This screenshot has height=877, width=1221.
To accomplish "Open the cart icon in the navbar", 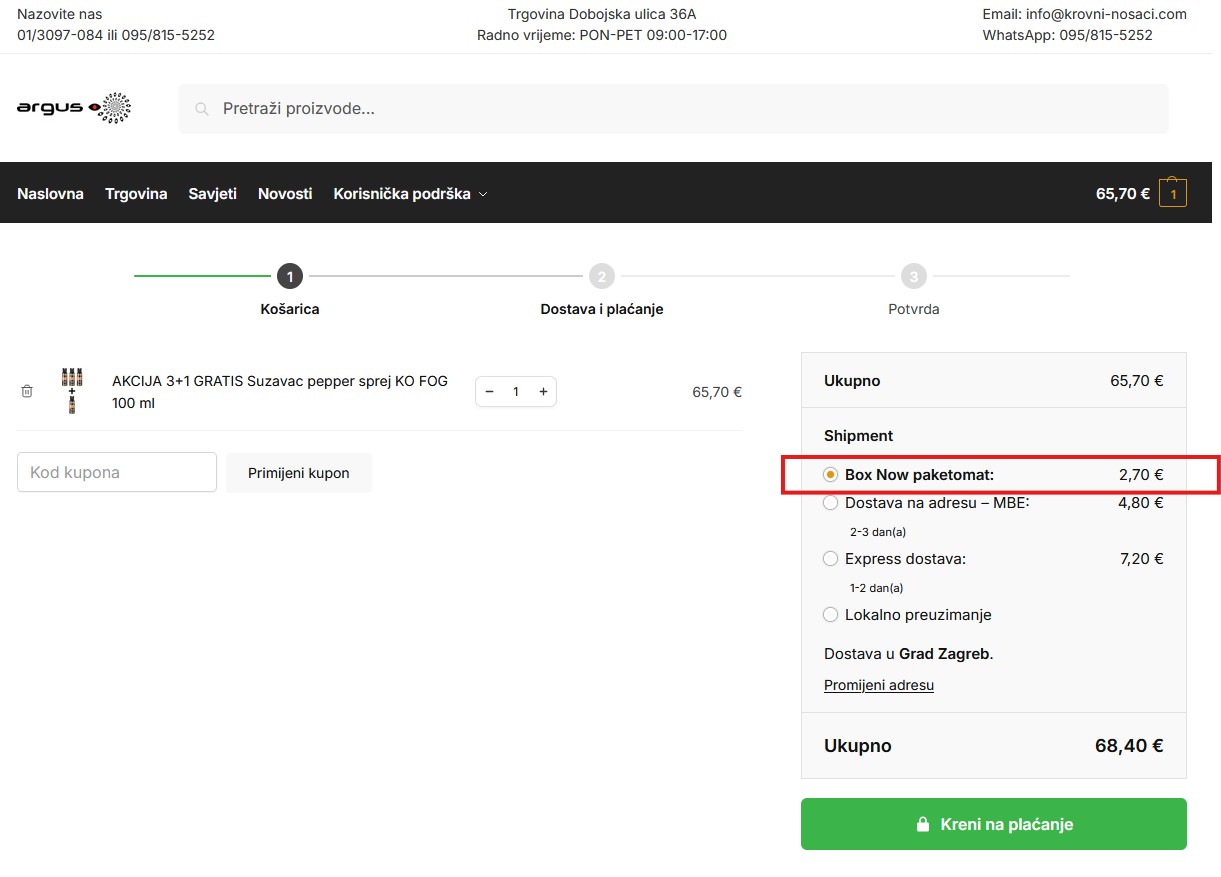I will pyautogui.click(x=1172, y=192).
